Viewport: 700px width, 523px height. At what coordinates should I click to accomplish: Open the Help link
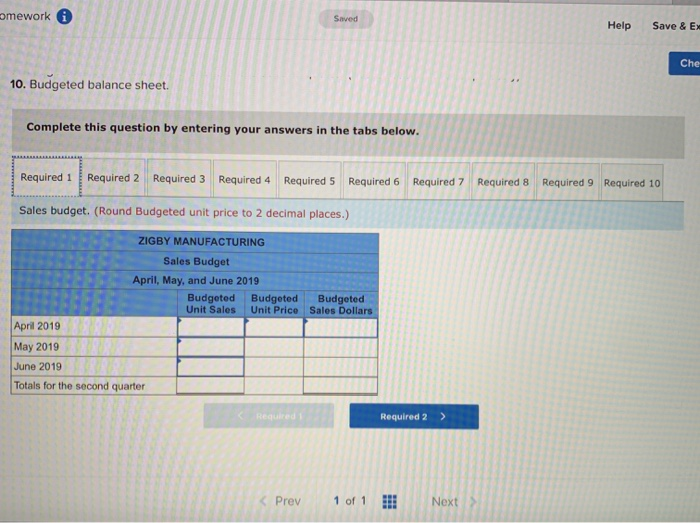[x=619, y=25]
